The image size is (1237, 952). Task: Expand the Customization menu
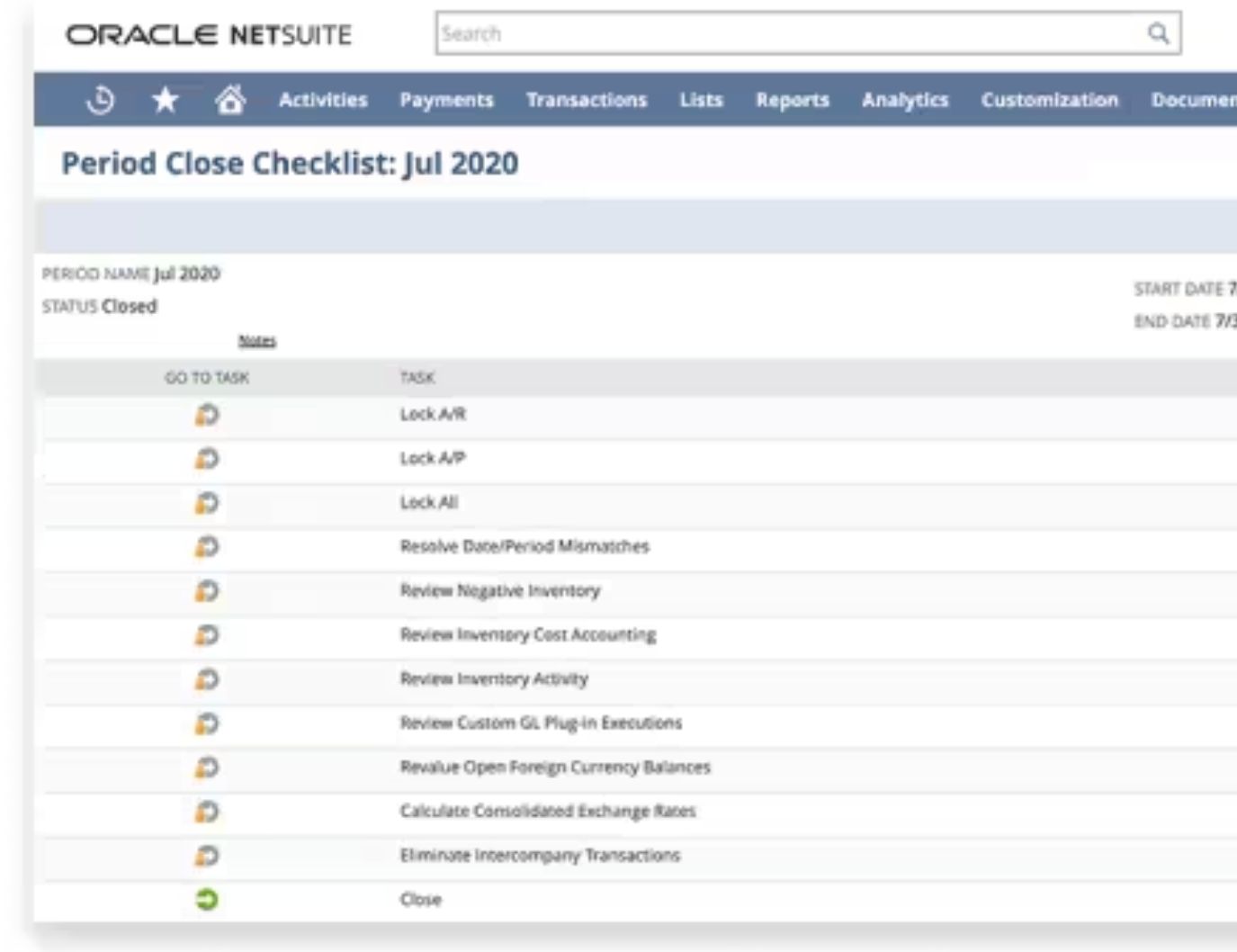1049,100
